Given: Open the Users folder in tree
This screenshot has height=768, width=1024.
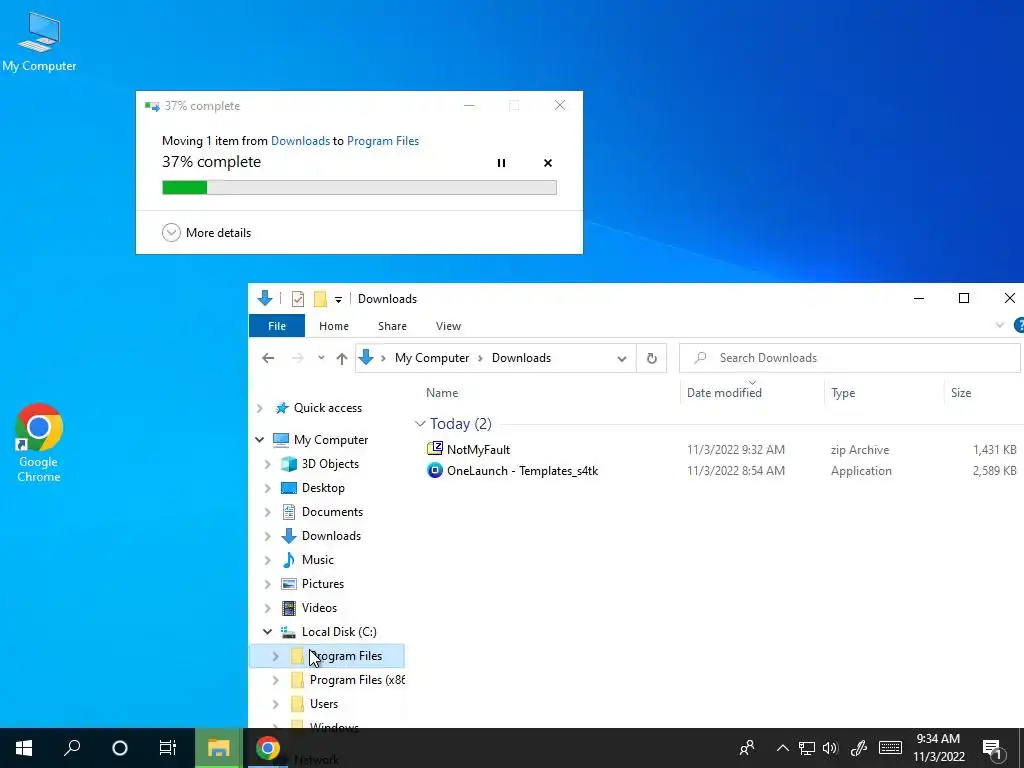Looking at the screenshot, I should [x=324, y=704].
